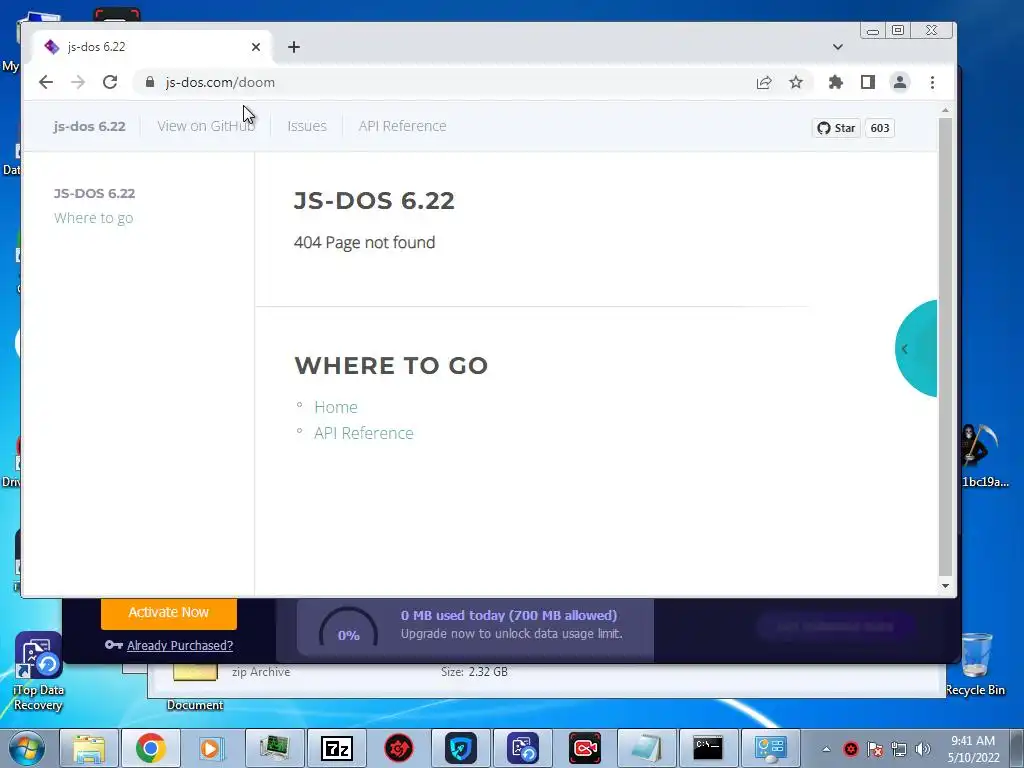Open API Reference in the top navigation
Screen dimensions: 1024x768
coord(402,126)
